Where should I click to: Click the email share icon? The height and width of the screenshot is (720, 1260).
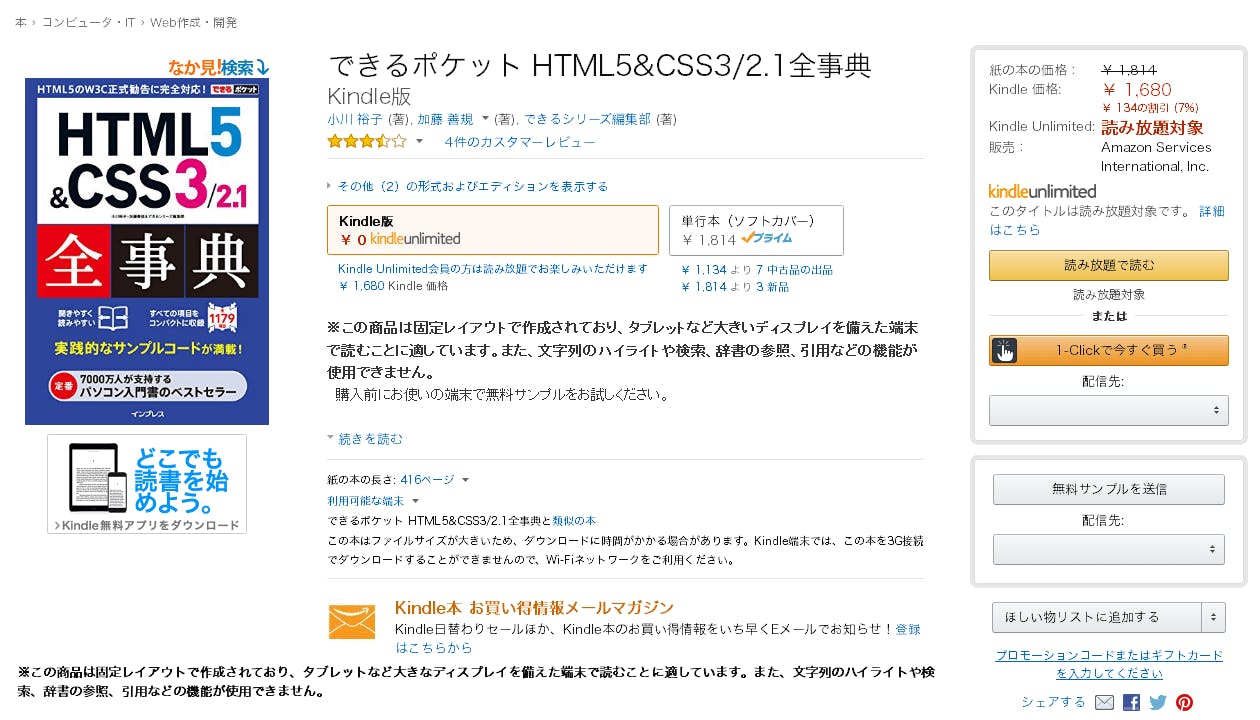click(1105, 702)
